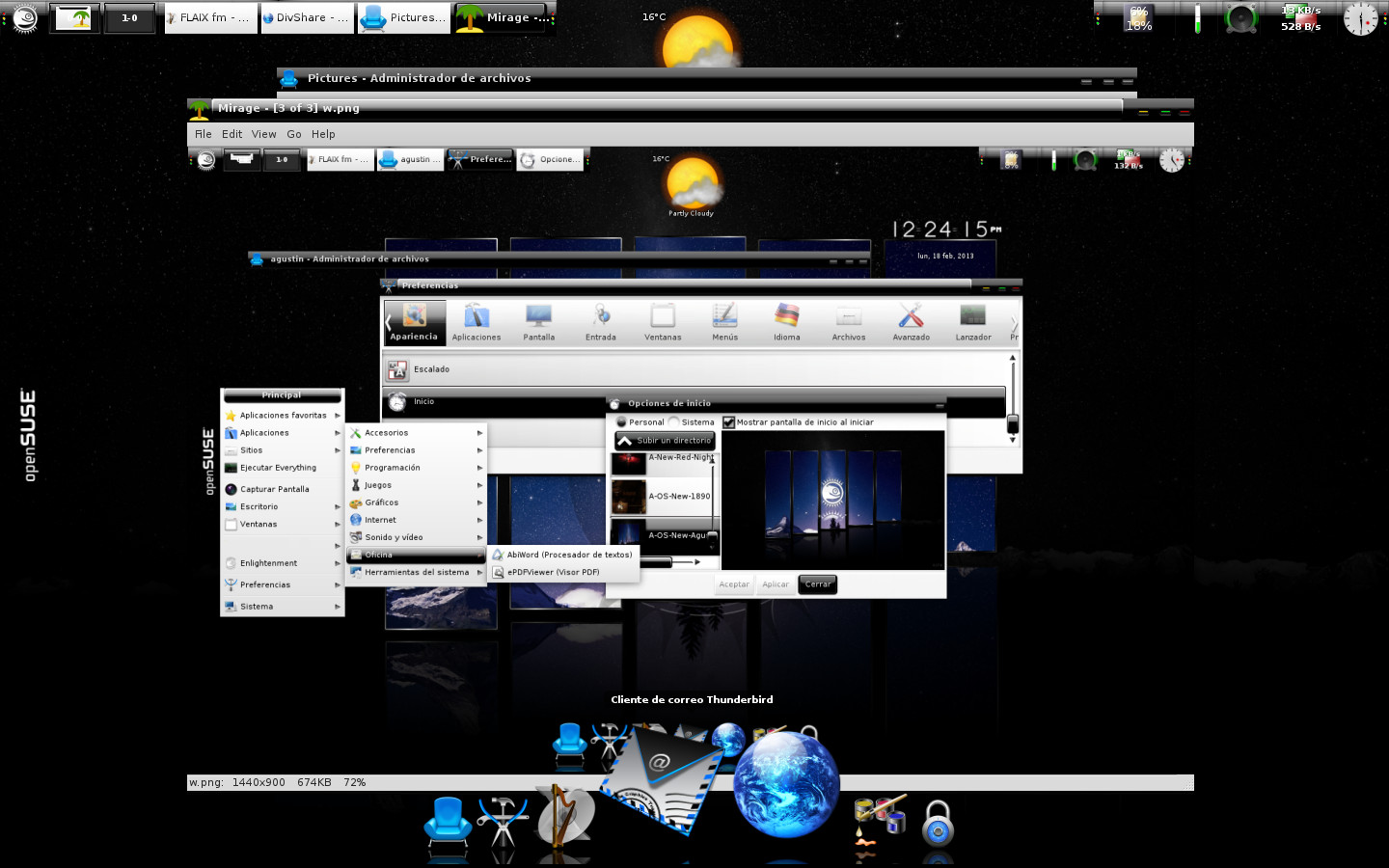Click the large blue globe browser icon
The width and height of the screenshot is (1389, 868).
coord(785,783)
